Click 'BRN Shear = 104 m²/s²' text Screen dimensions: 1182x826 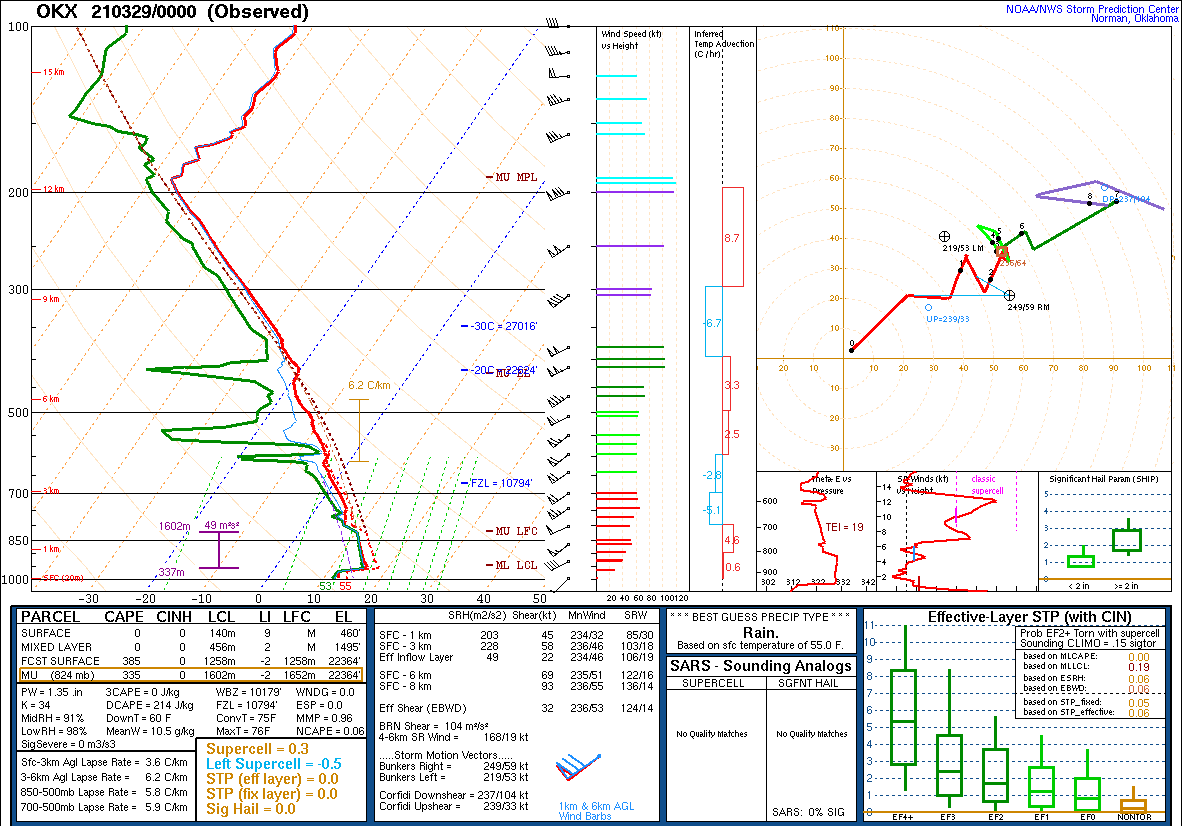(433, 726)
